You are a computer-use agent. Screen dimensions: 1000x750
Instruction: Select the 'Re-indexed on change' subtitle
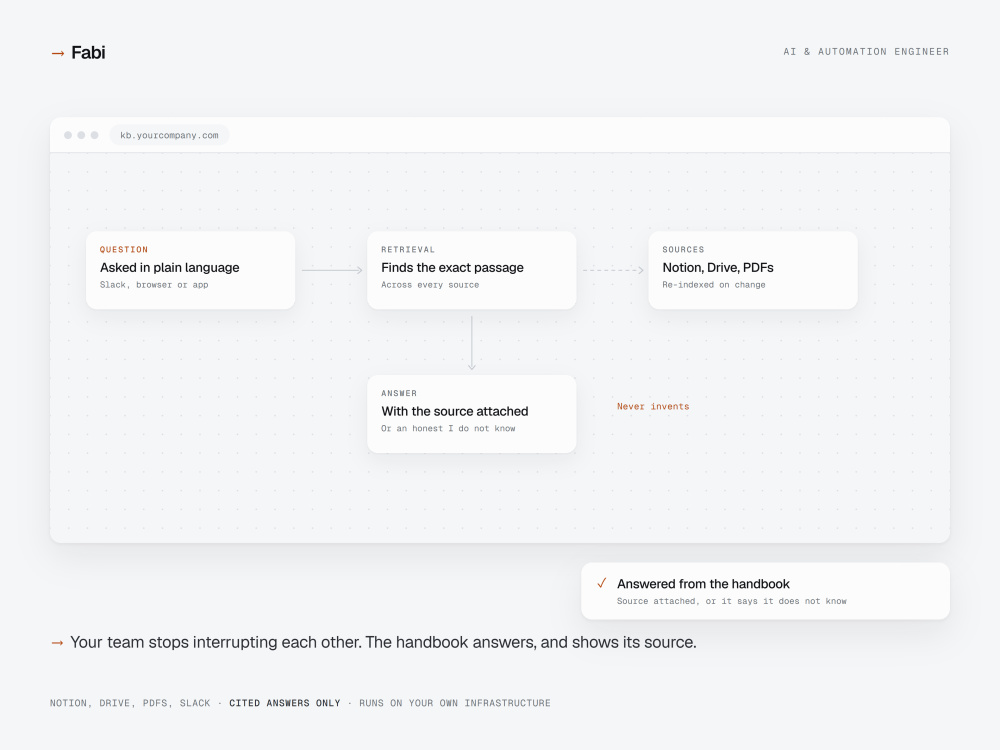[714, 285]
